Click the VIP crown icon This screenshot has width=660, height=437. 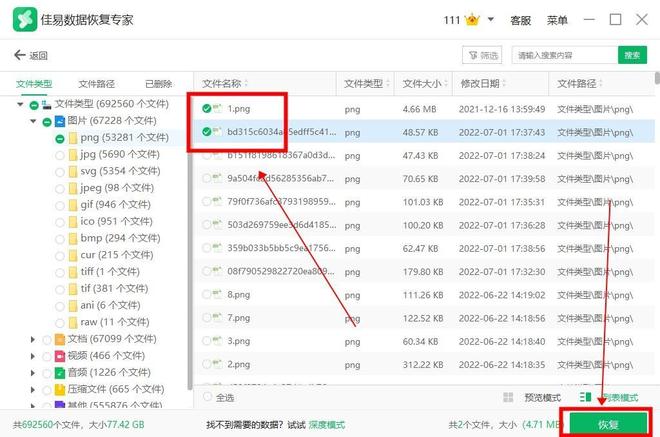[x=472, y=20]
